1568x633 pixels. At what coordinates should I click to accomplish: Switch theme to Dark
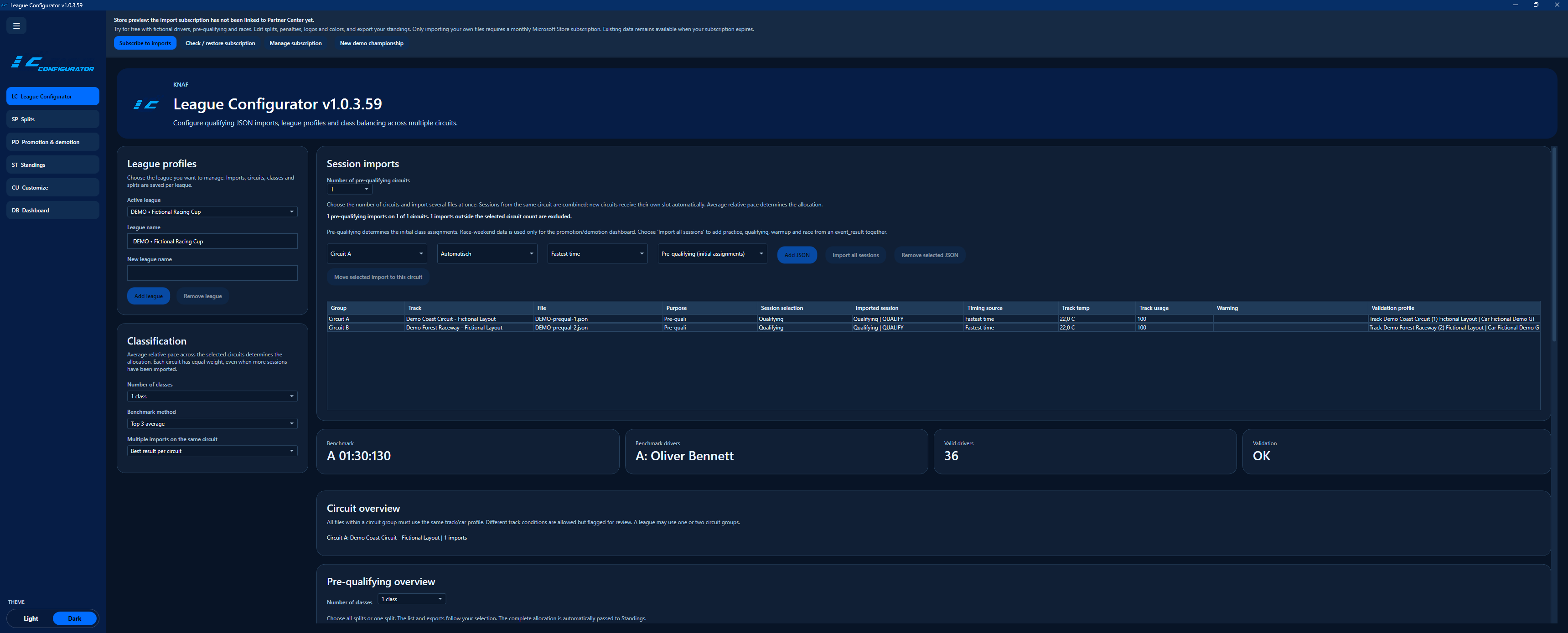74,618
